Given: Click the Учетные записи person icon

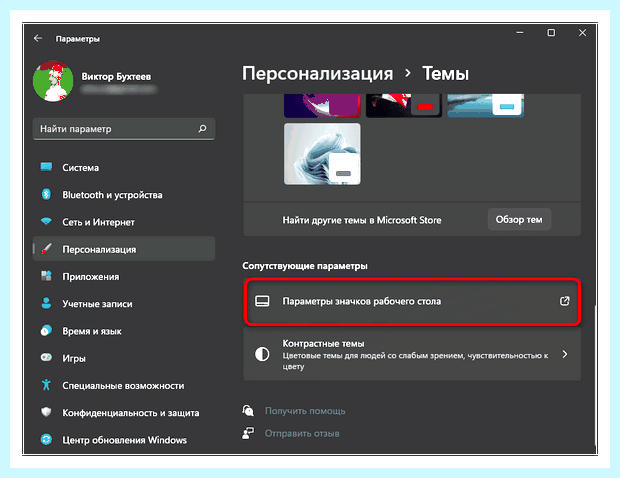Looking at the screenshot, I should coord(46,303).
